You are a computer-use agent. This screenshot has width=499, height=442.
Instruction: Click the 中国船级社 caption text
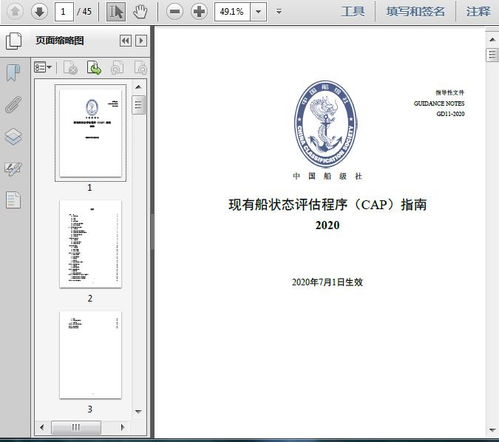pyautogui.click(x=327, y=176)
